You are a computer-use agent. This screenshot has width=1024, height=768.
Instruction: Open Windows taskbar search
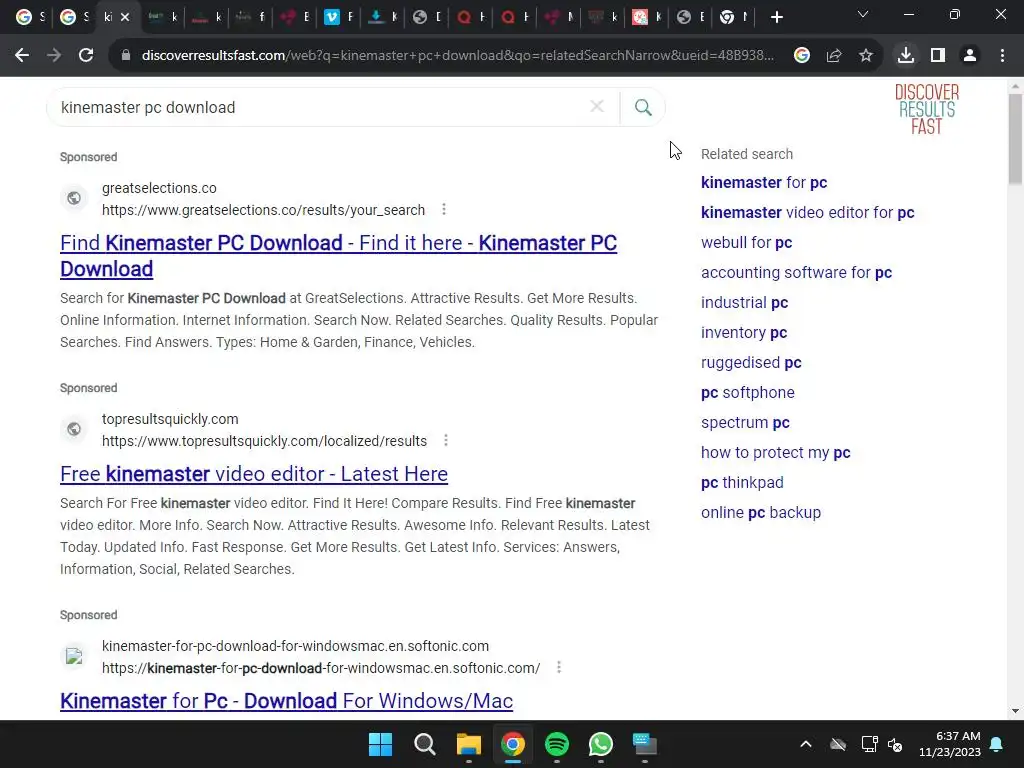point(424,744)
